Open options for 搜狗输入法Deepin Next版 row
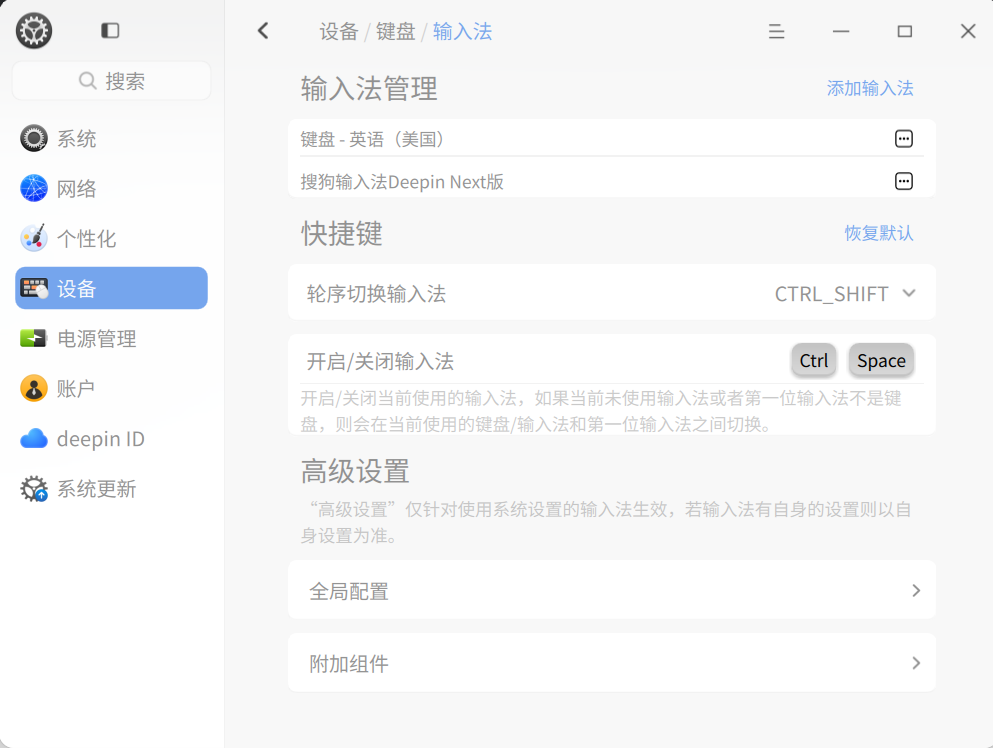The height and width of the screenshot is (748, 993). 904,181
